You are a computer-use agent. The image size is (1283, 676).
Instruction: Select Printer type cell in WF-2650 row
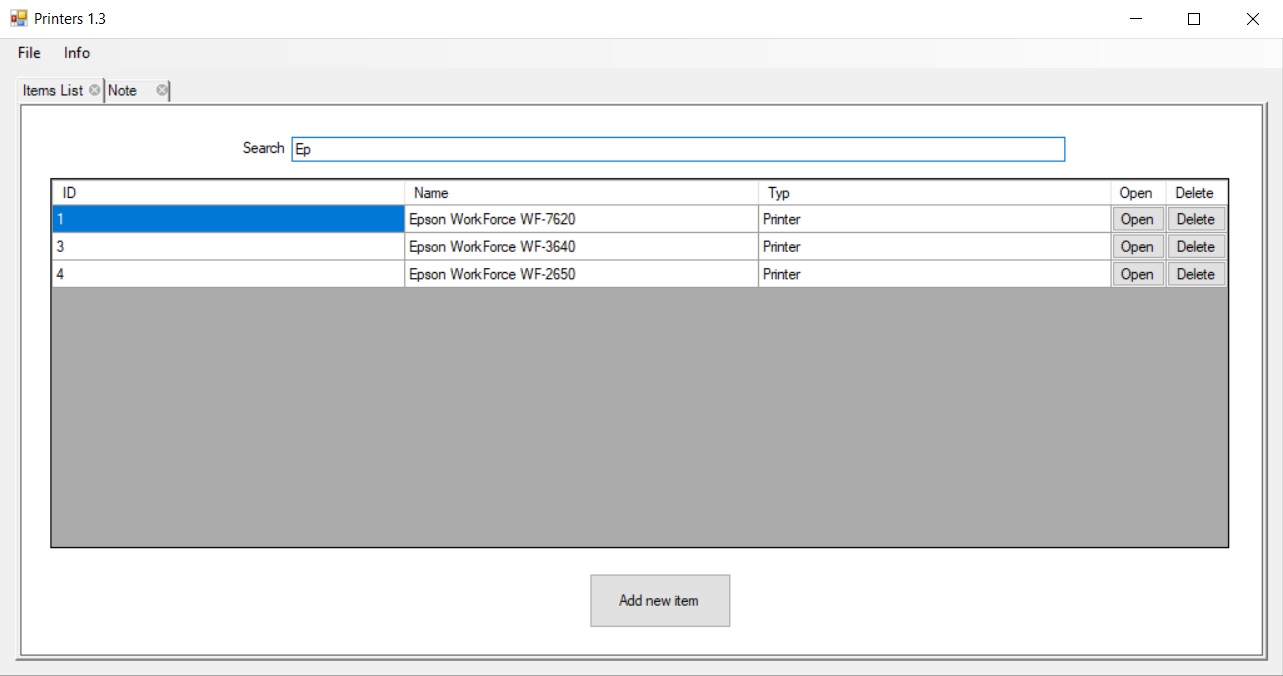934,274
